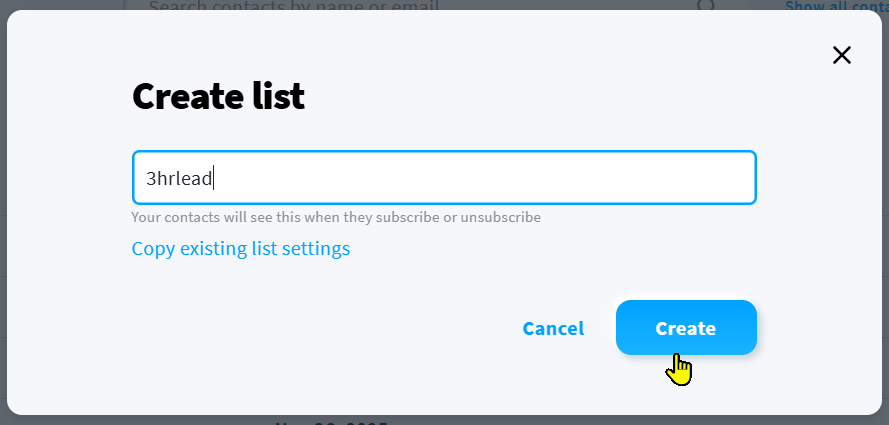The width and height of the screenshot is (889, 425).
Task: Dismiss the dialog using the X icon
Action: coord(842,55)
